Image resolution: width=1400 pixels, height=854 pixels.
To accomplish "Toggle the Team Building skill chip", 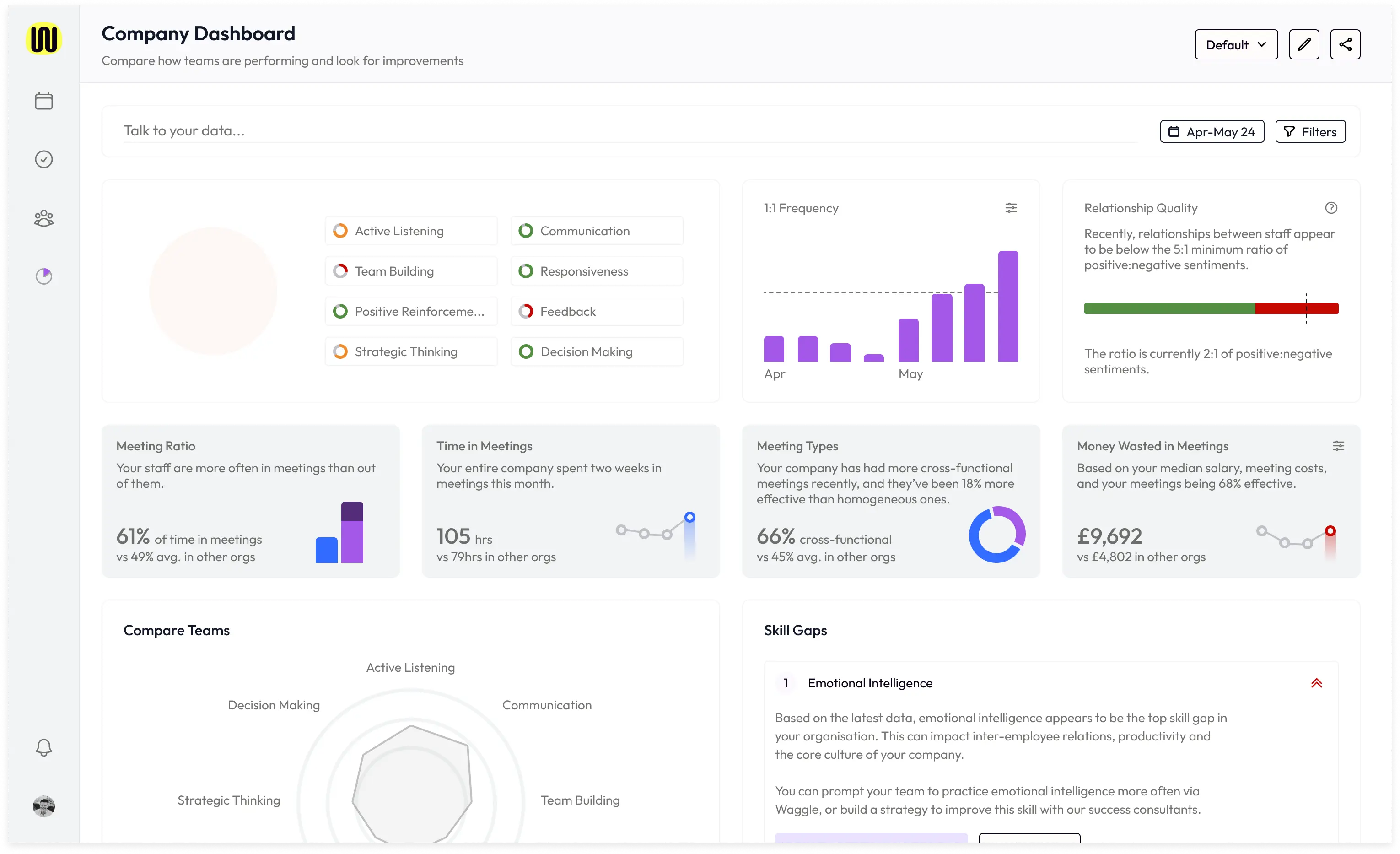I will 411,271.
